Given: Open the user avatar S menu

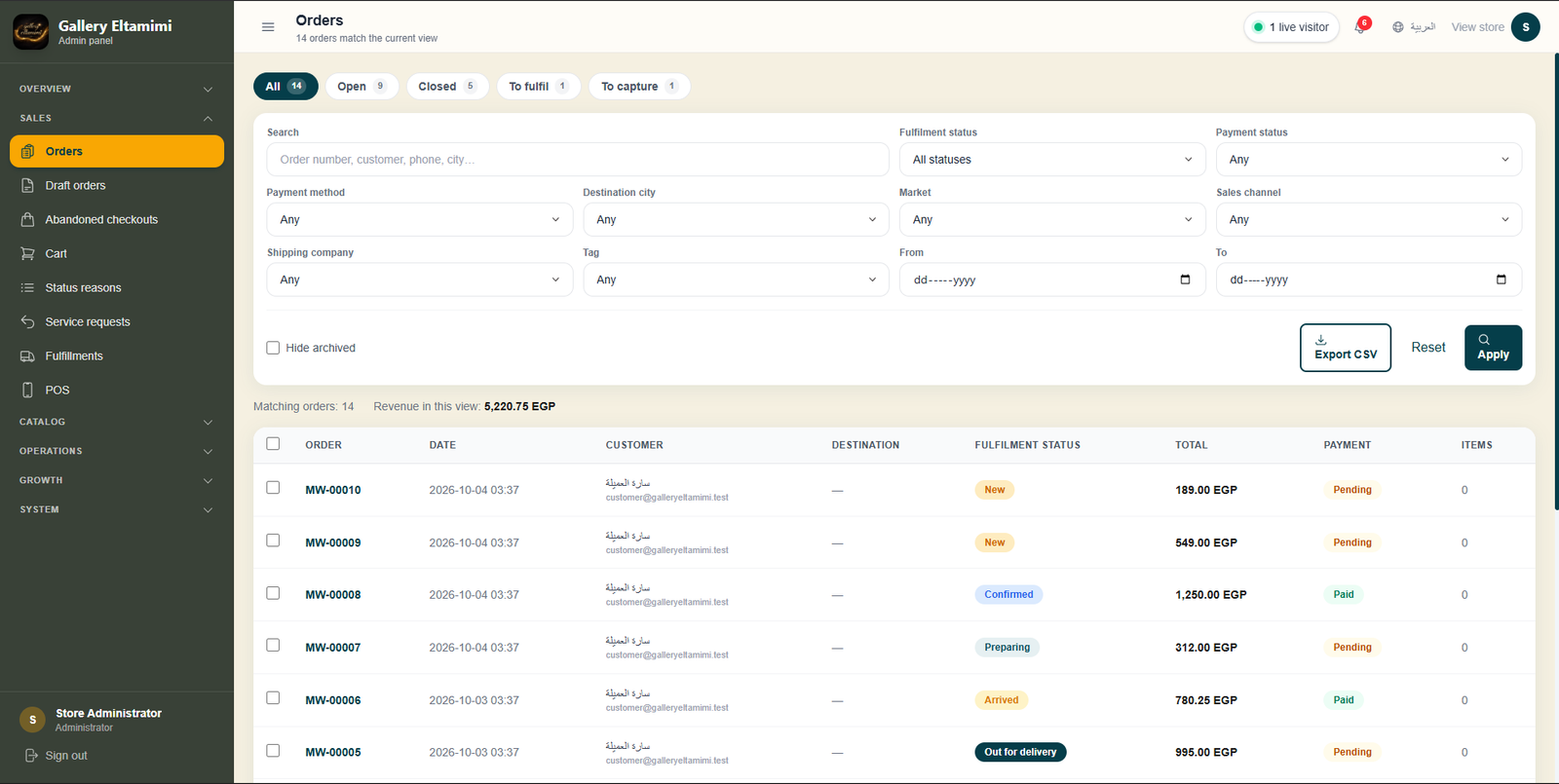Looking at the screenshot, I should pyautogui.click(x=1525, y=27).
